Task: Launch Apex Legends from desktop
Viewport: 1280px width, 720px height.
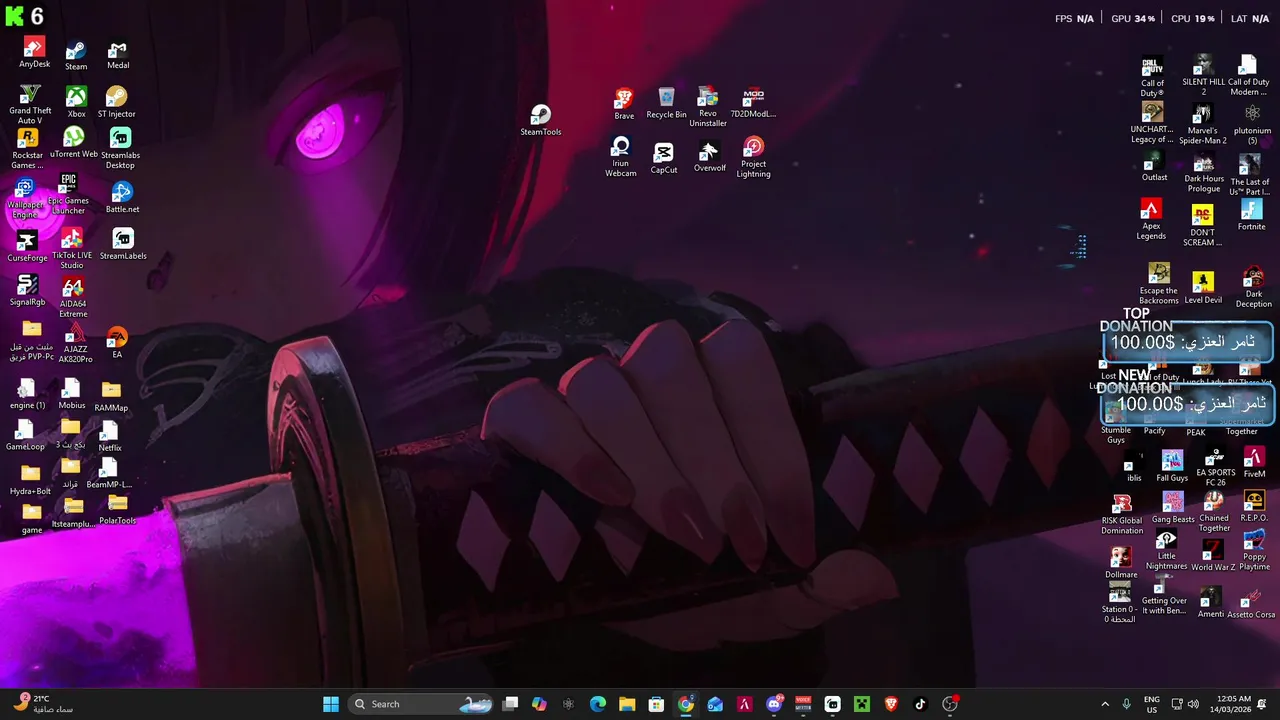Action: tap(1151, 220)
